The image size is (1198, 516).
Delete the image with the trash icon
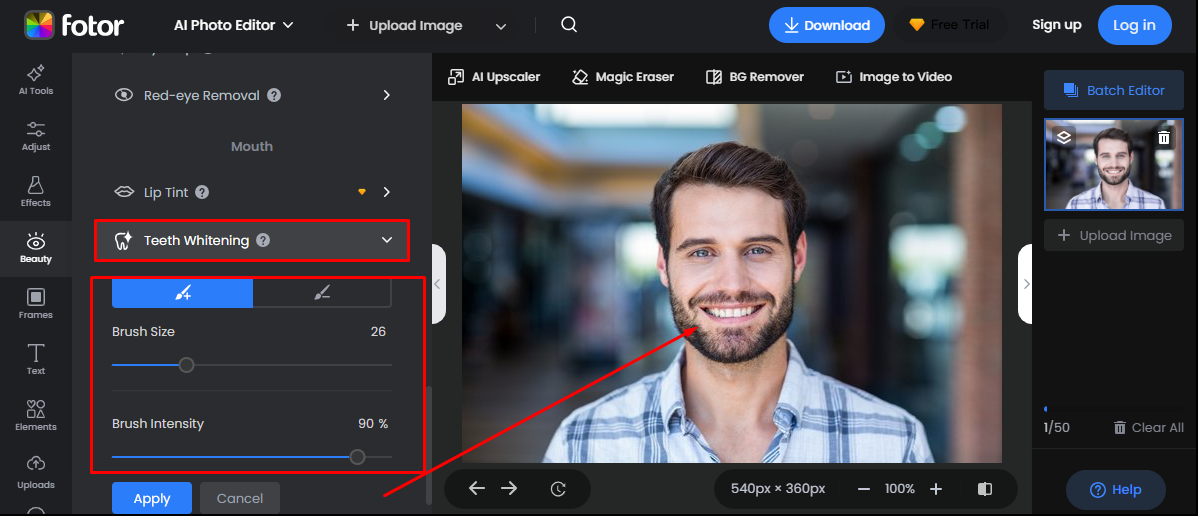click(1164, 138)
